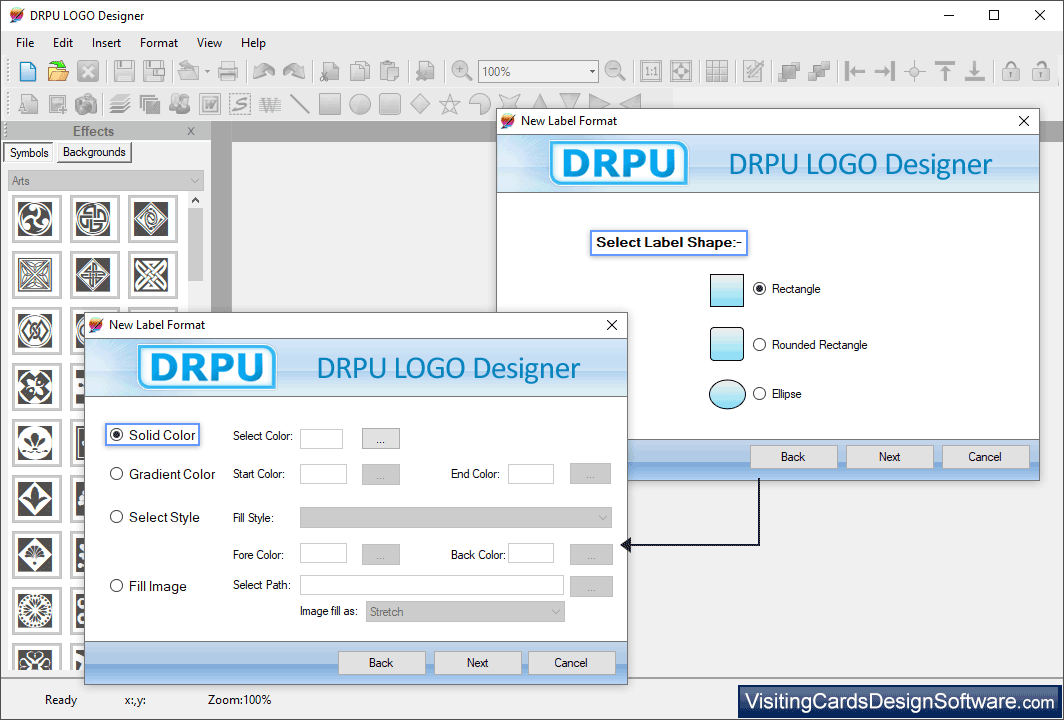Open an existing file with folder icon
The width and height of the screenshot is (1064, 720).
(x=58, y=71)
